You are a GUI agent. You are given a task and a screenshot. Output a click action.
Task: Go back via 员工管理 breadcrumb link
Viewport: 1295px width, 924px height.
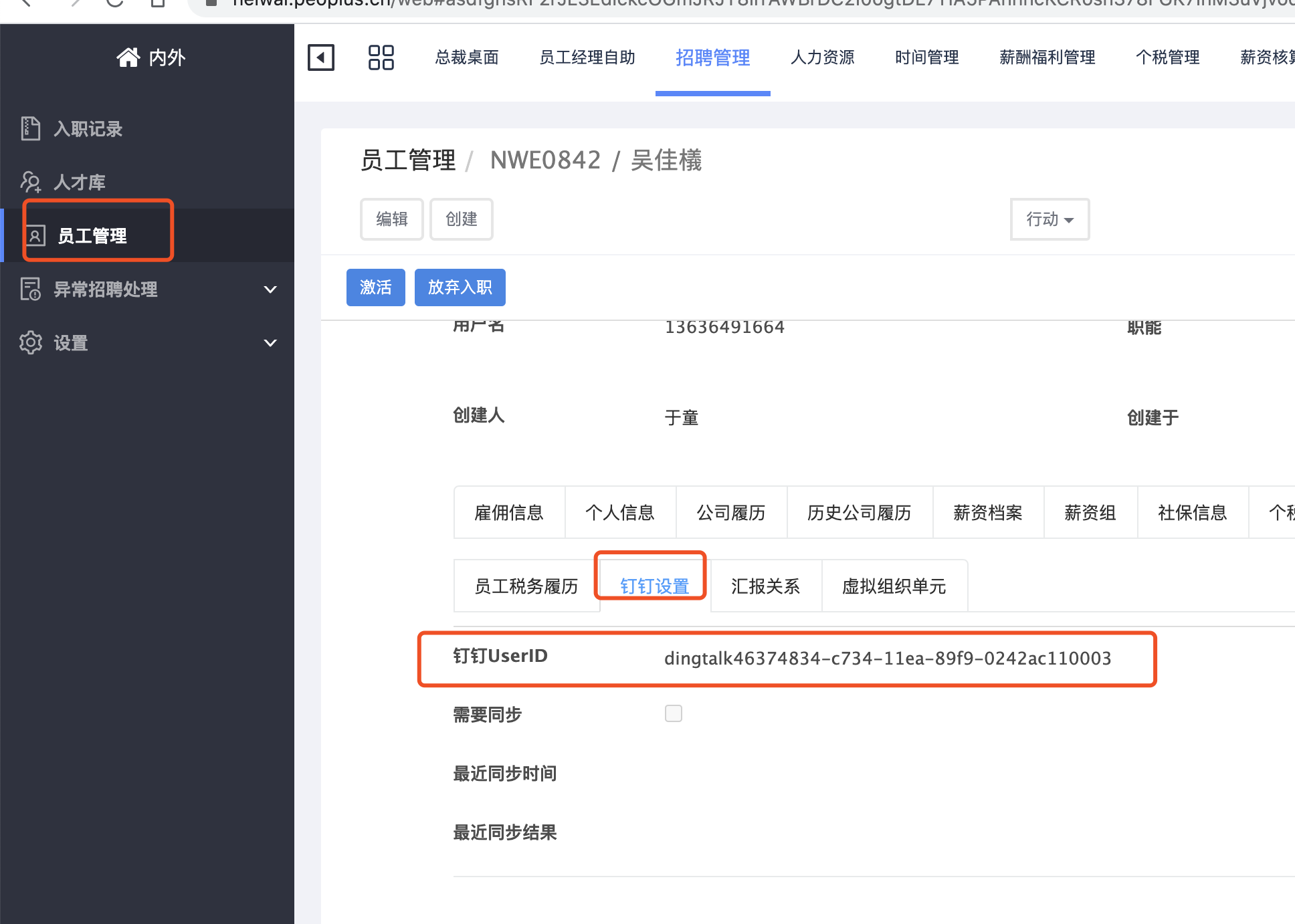click(408, 160)
